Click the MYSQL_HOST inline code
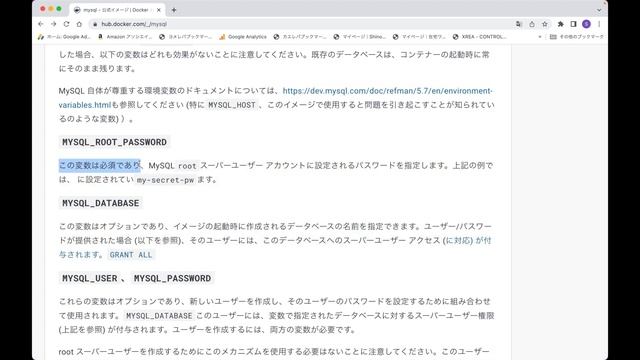This screenshot has width=640, height=360. 231,105
